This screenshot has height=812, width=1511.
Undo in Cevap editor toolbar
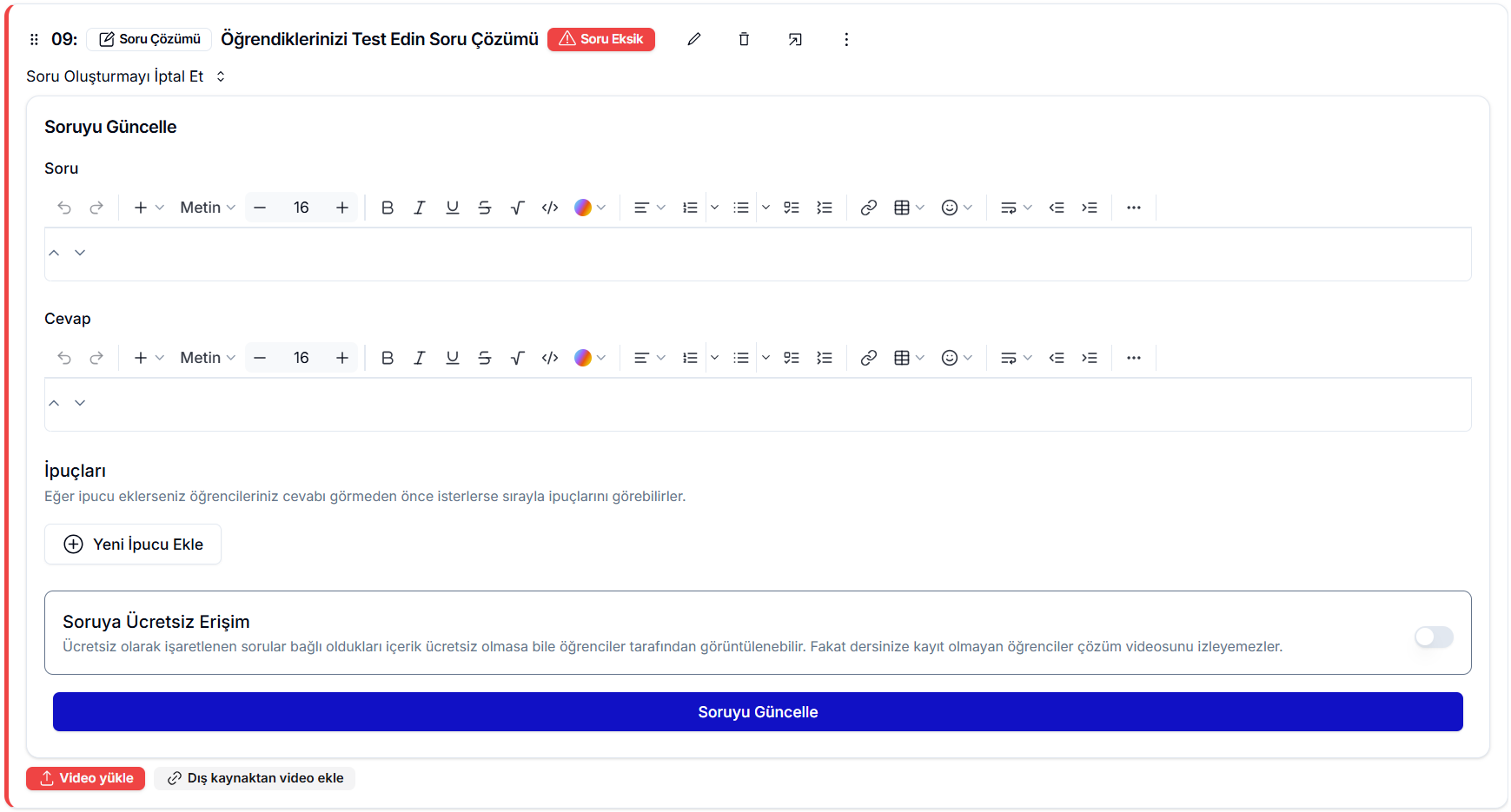click(x=64, y=358)
